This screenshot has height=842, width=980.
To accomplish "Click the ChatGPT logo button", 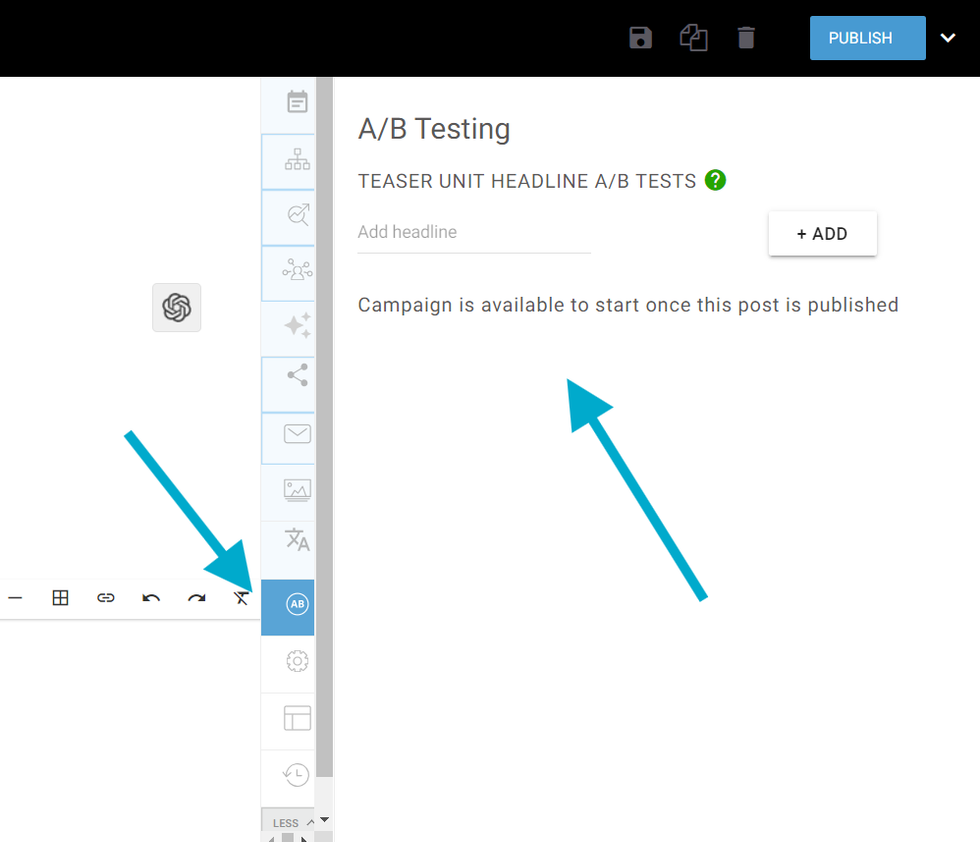I will point(177,307).
